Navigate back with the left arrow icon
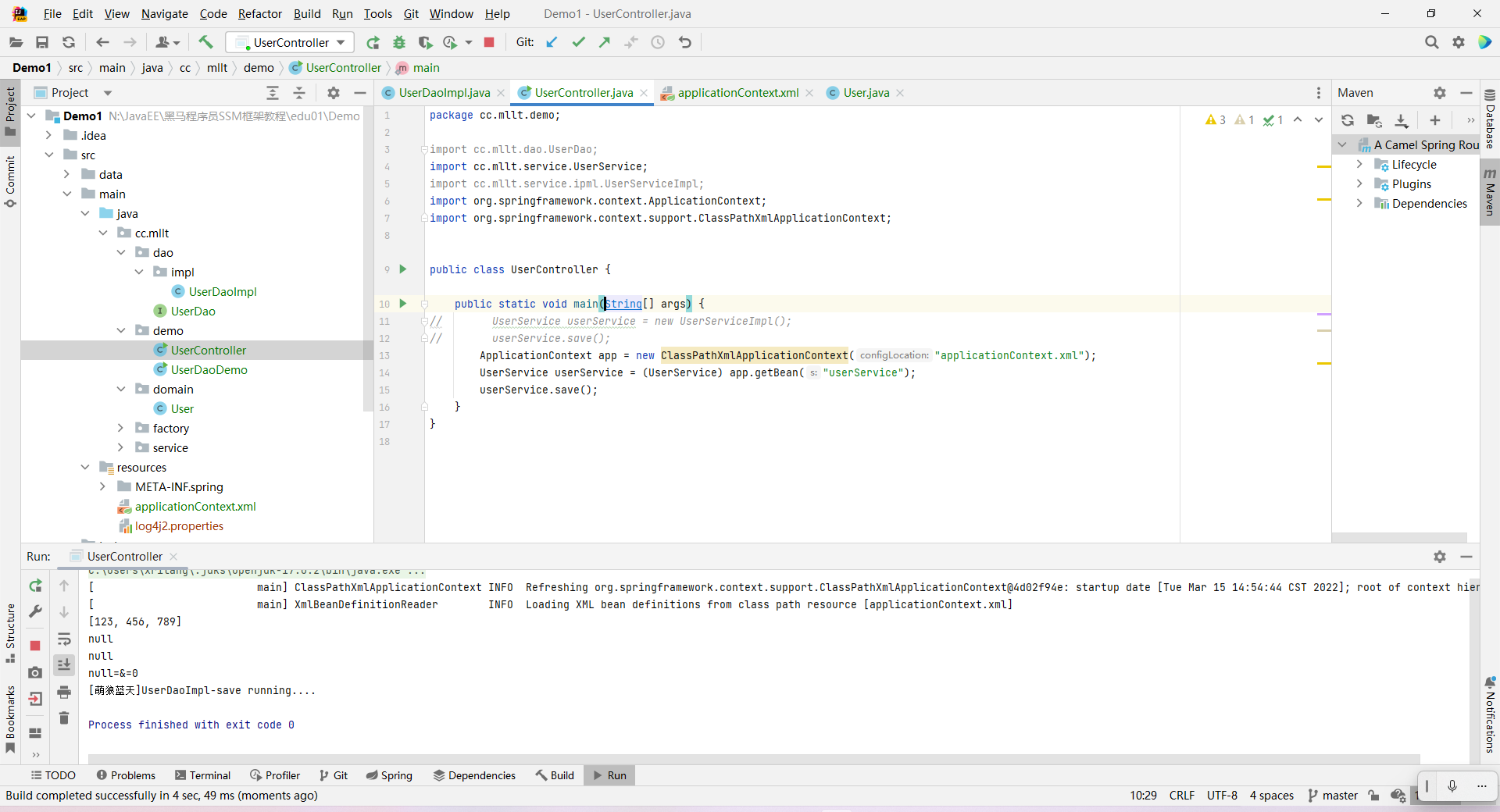This screenshot has width=1500, height=812. pos(102,42)
